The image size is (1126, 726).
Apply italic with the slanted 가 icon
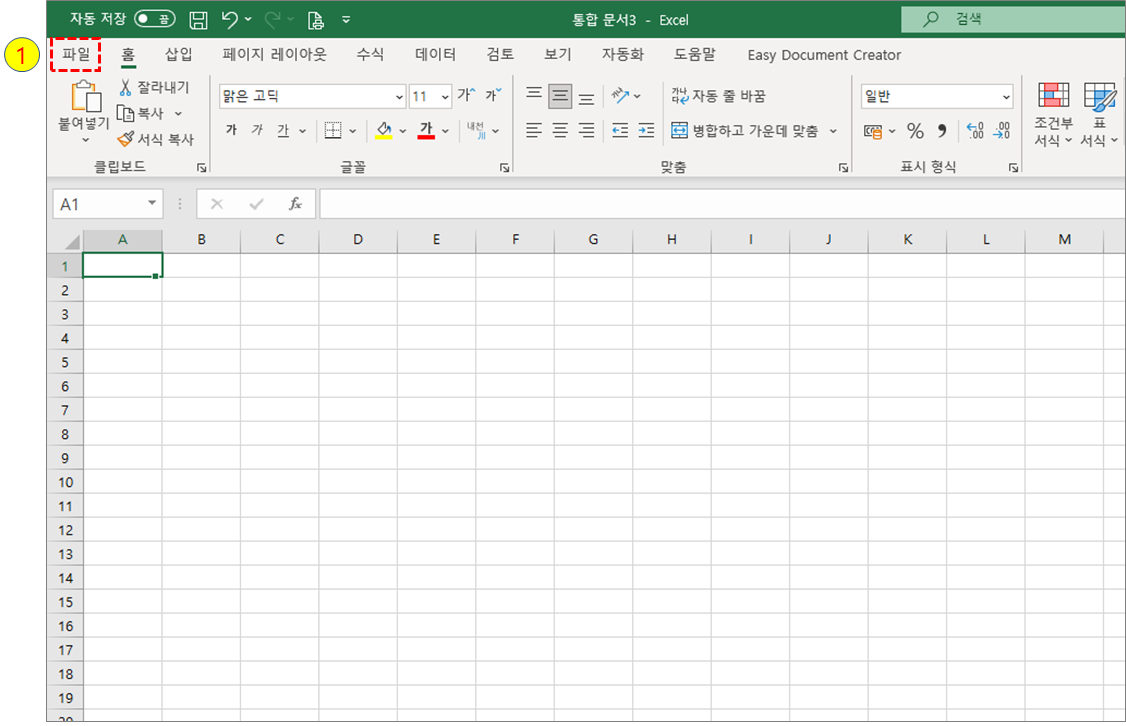(257, 130)
